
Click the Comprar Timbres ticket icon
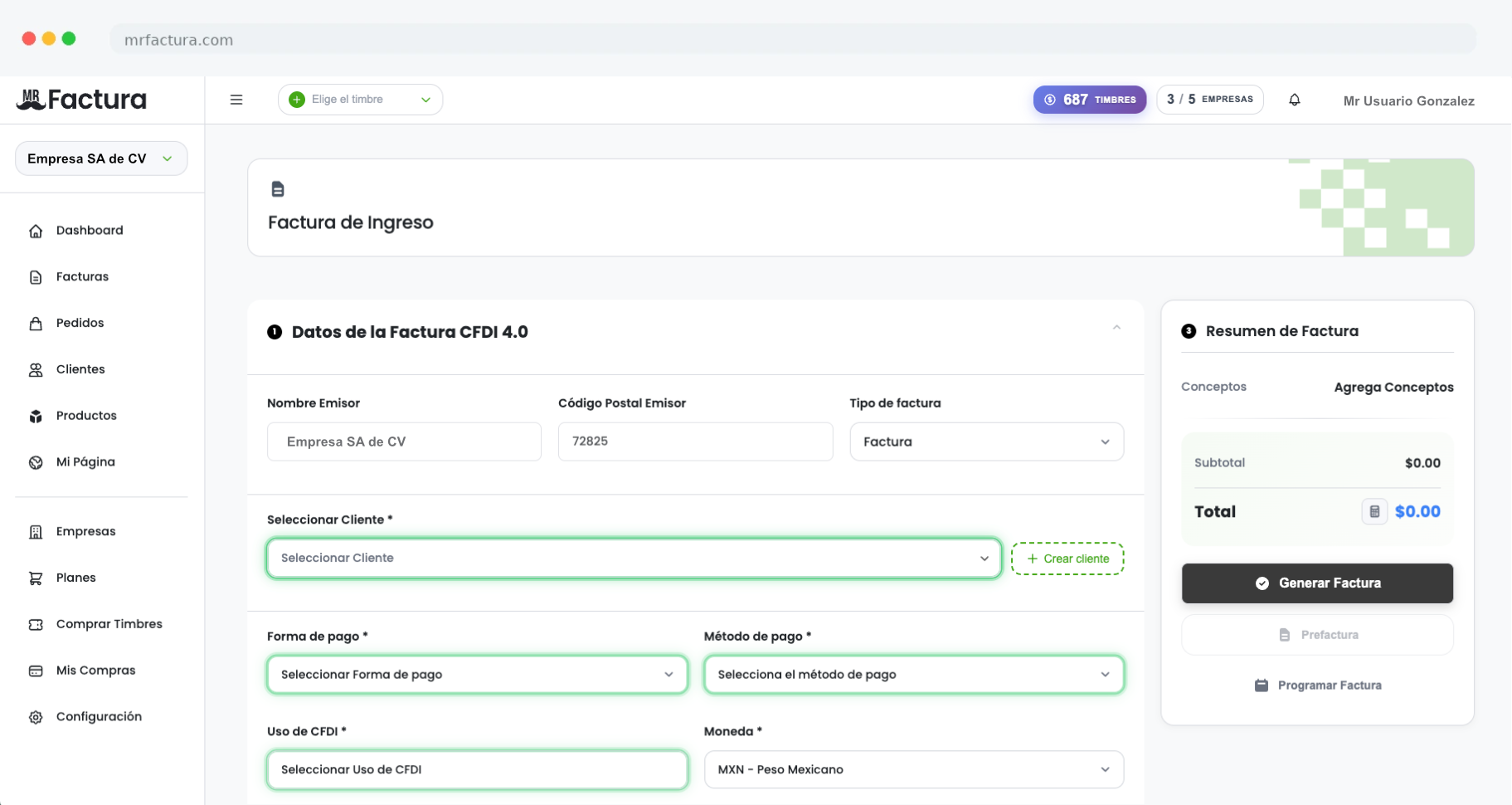[36, 624]
